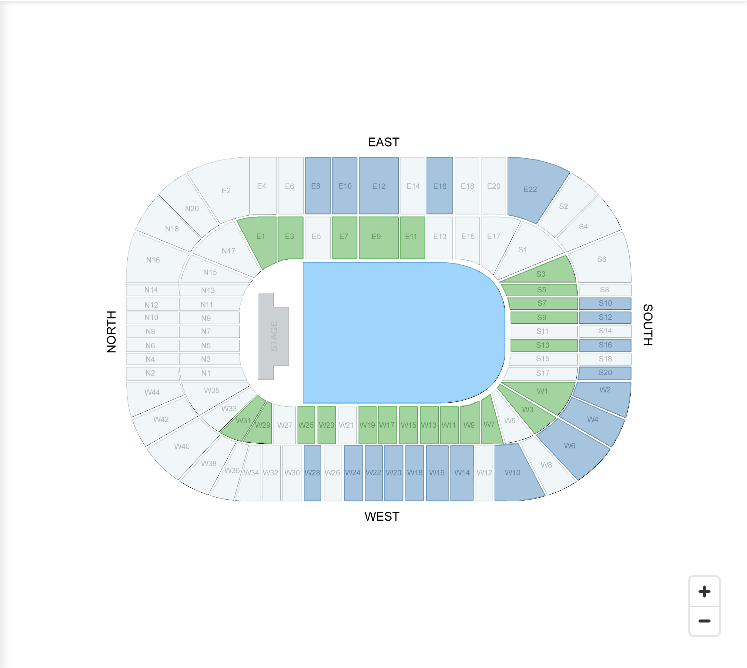Click the zoom out minus button

click(x=704, y=621)
